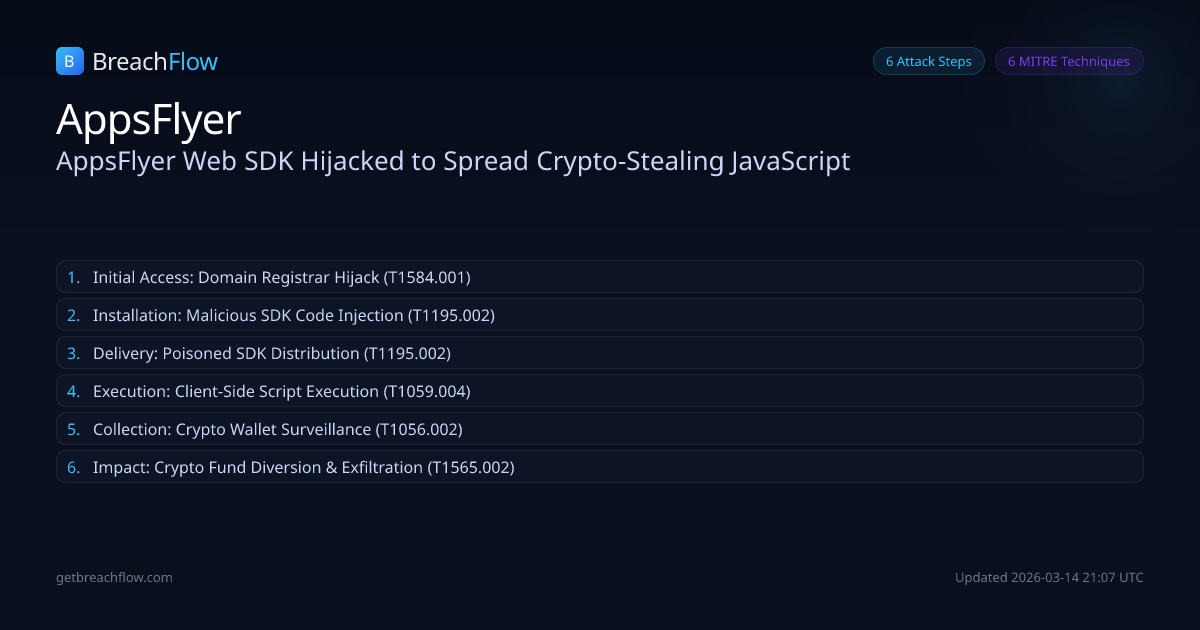Select the 6 MITRE Techniques badge
The image size is (1200, 630).
coord(1068,61)
